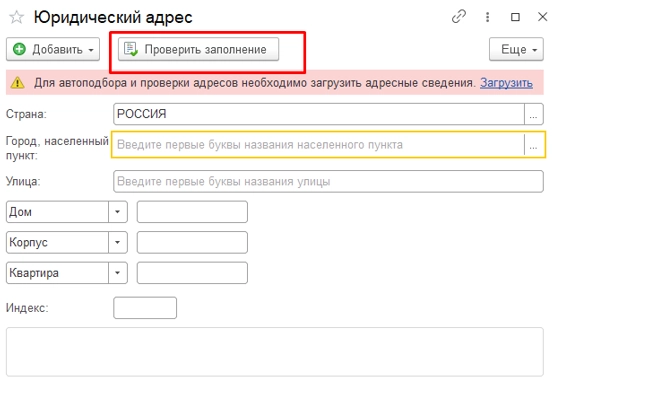The image size is (658, 395).
Task: Click the Улица: label
Action: tap(23, 182)
